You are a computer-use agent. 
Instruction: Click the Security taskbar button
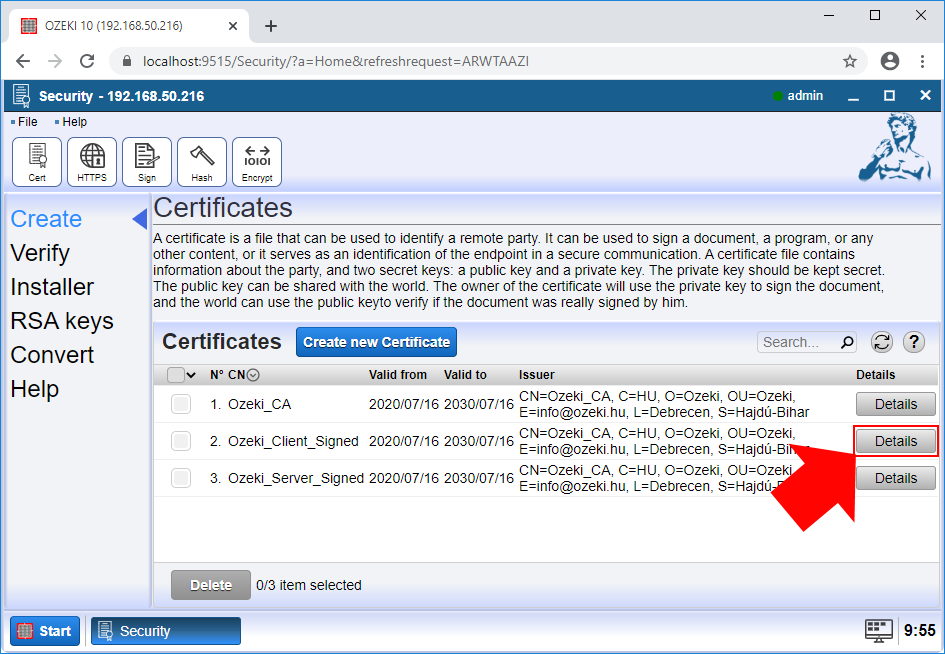click(166, 631)
